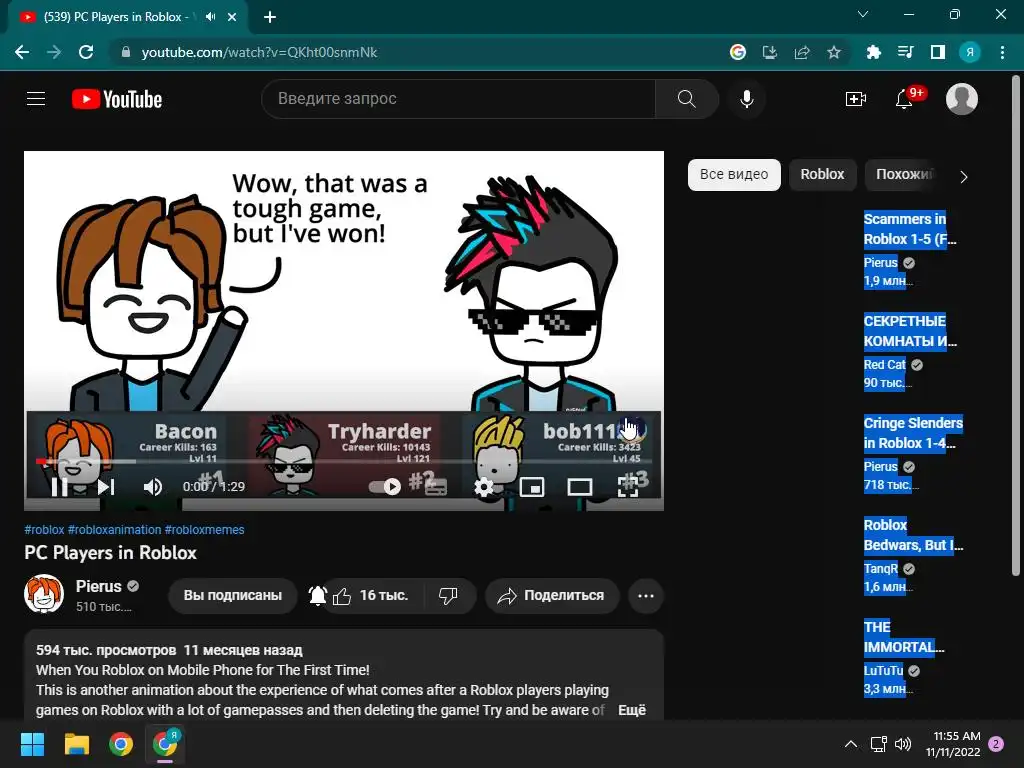
Task: Open the notifications bell with 9+ badge
Action: [904, 99]
